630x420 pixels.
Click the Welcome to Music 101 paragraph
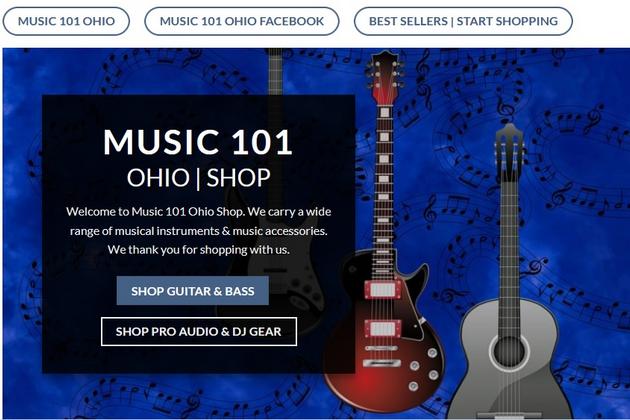pos(198,231)
